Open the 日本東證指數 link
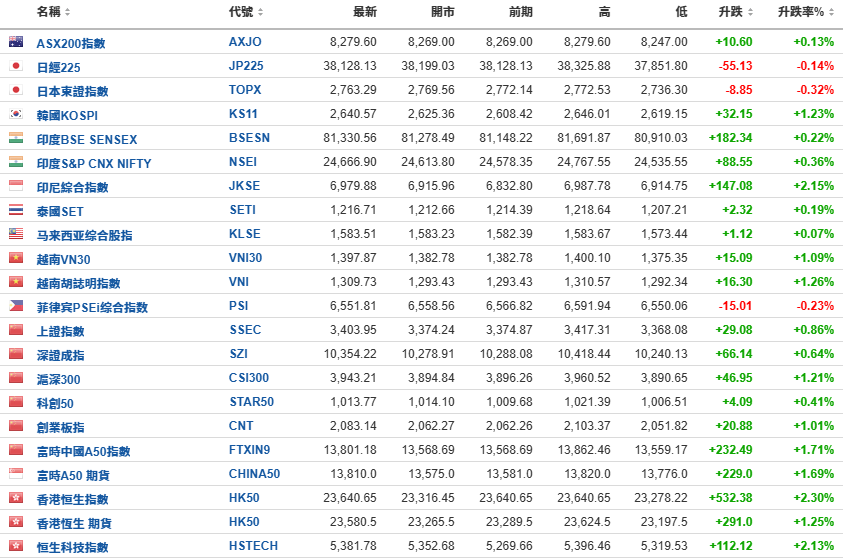Viewport: 843px width, 558px height. click(73, 91)
